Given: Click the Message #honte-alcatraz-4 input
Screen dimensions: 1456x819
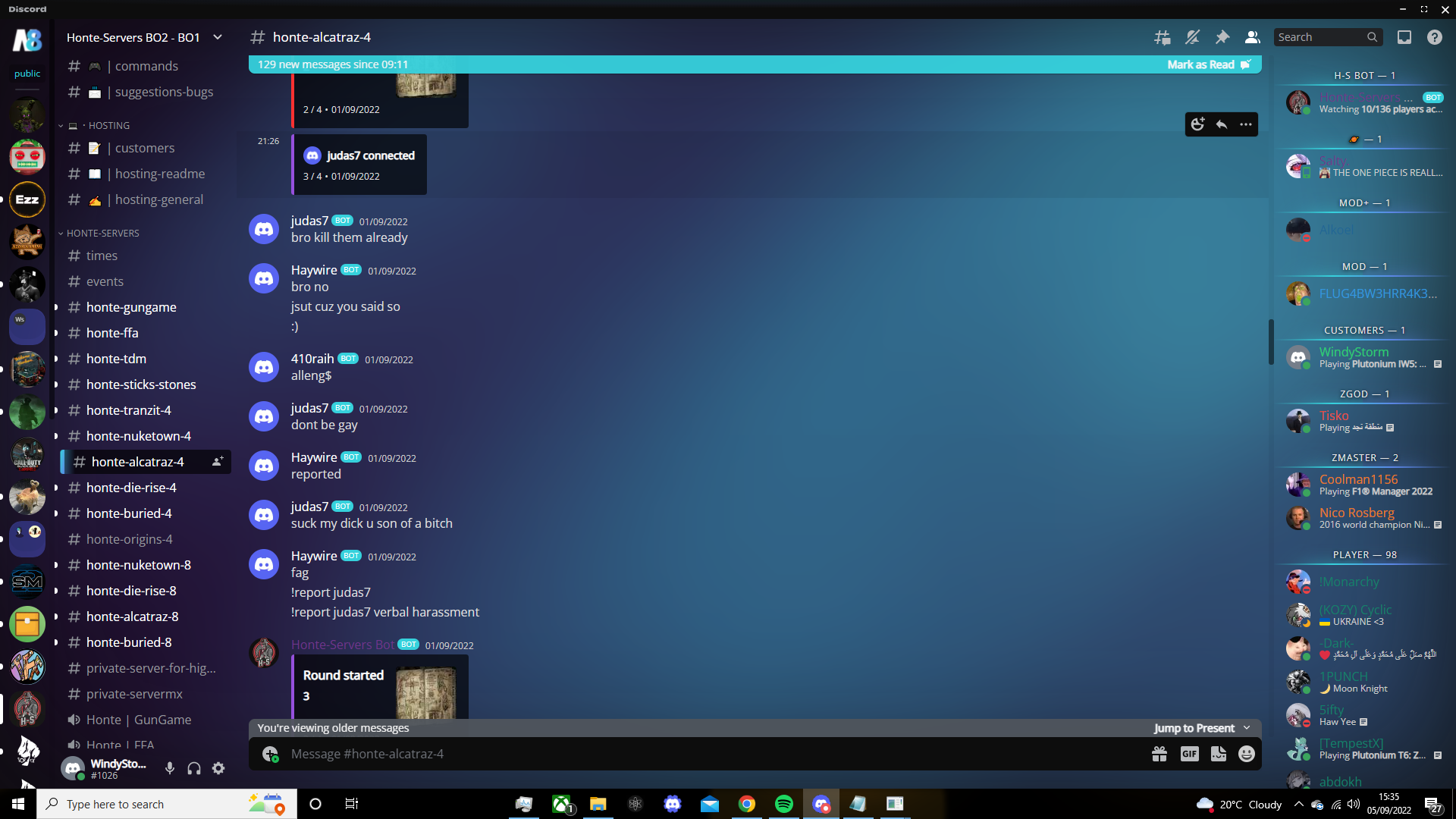Looking at the screenshot, I should (713, 754).
